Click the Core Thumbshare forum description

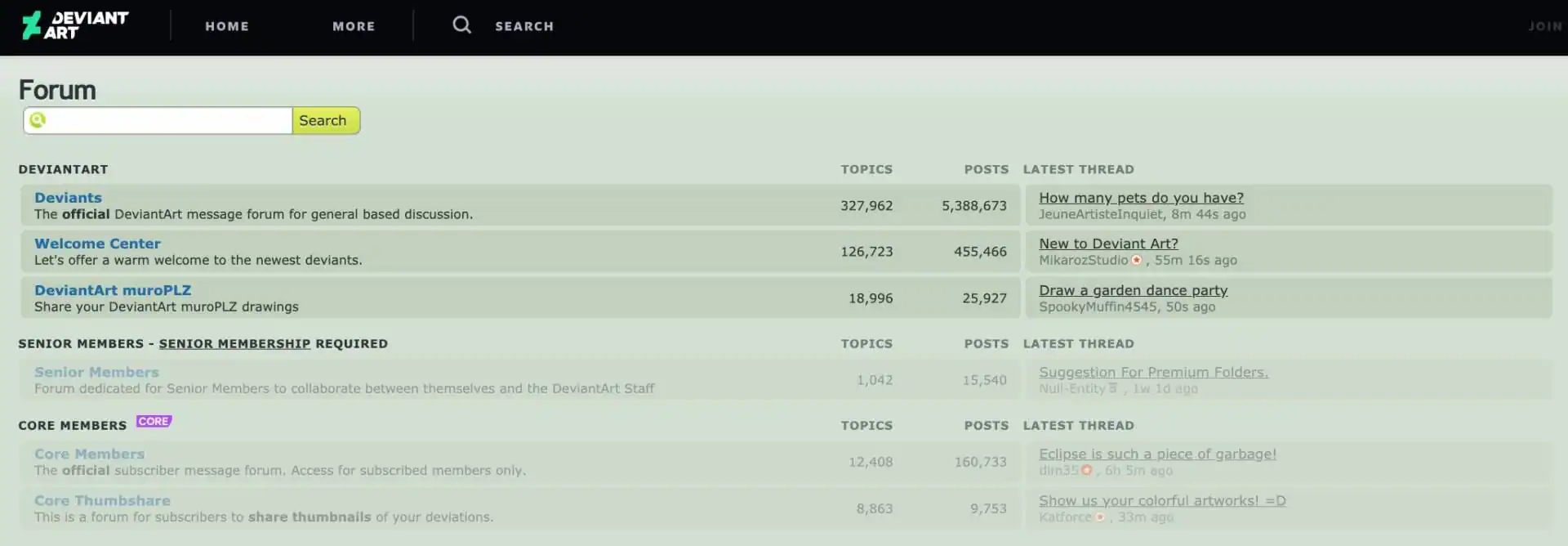(264, 517)
